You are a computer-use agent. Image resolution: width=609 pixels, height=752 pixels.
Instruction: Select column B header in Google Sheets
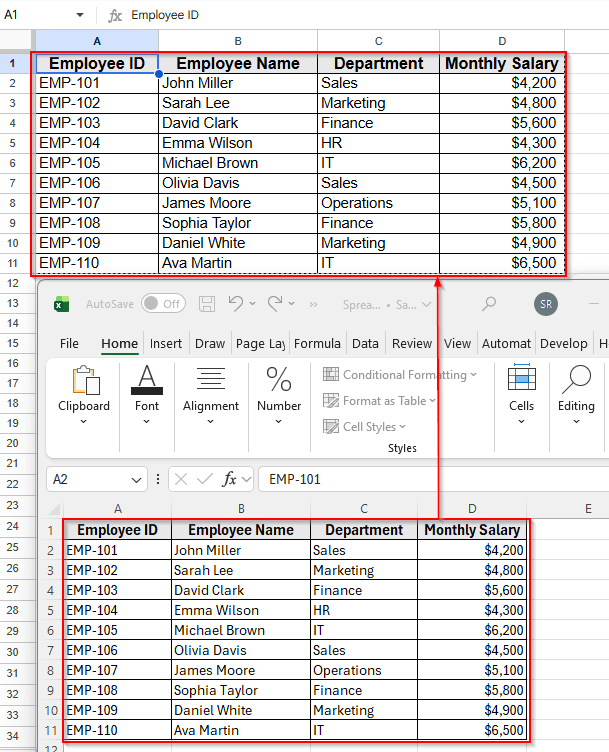[x=238, y=41]
